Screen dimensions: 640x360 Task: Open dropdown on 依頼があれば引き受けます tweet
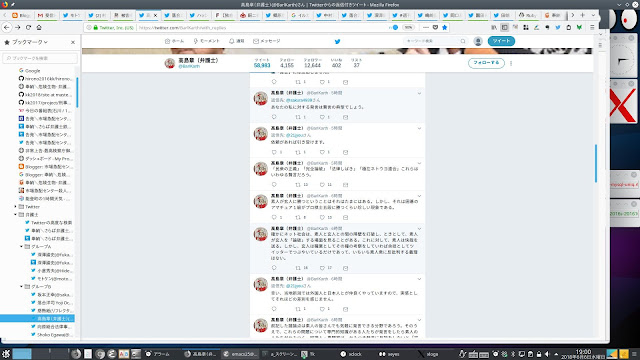(x=419, y=129)
